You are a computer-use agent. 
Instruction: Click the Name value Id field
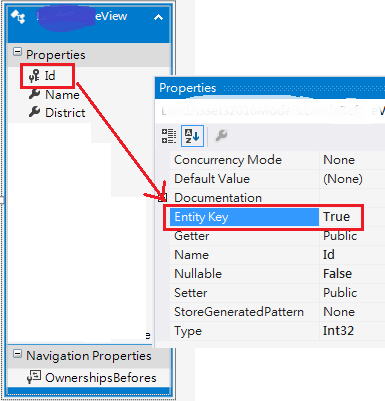tap(329, 255)
